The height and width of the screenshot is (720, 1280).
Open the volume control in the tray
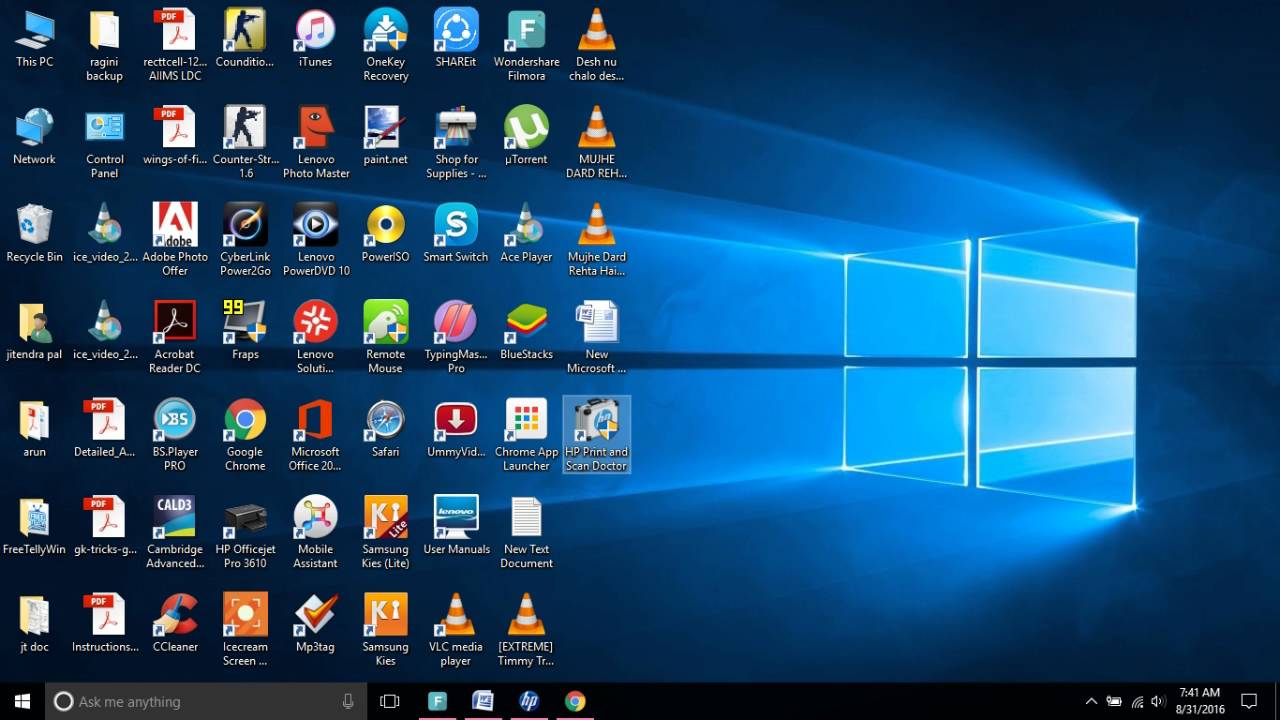coord(1158,701)
